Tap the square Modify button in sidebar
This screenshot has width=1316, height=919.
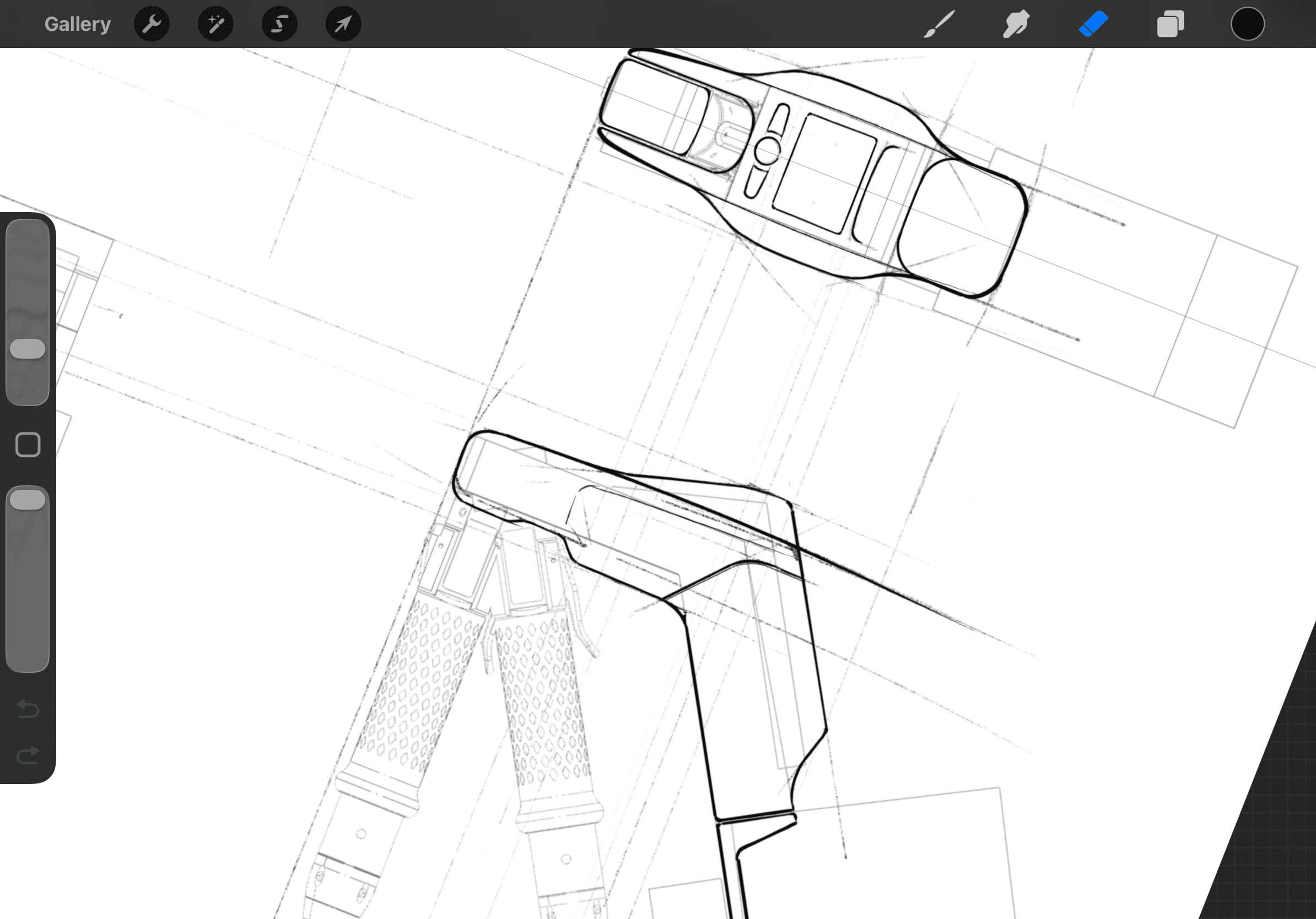[28, 445]
